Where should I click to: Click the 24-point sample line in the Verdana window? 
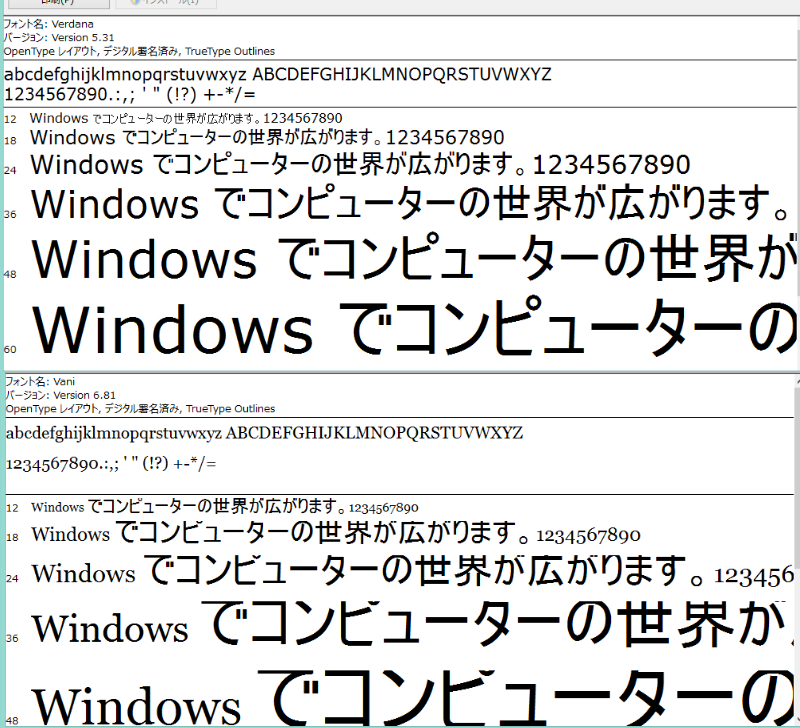(x=360, y=165)
